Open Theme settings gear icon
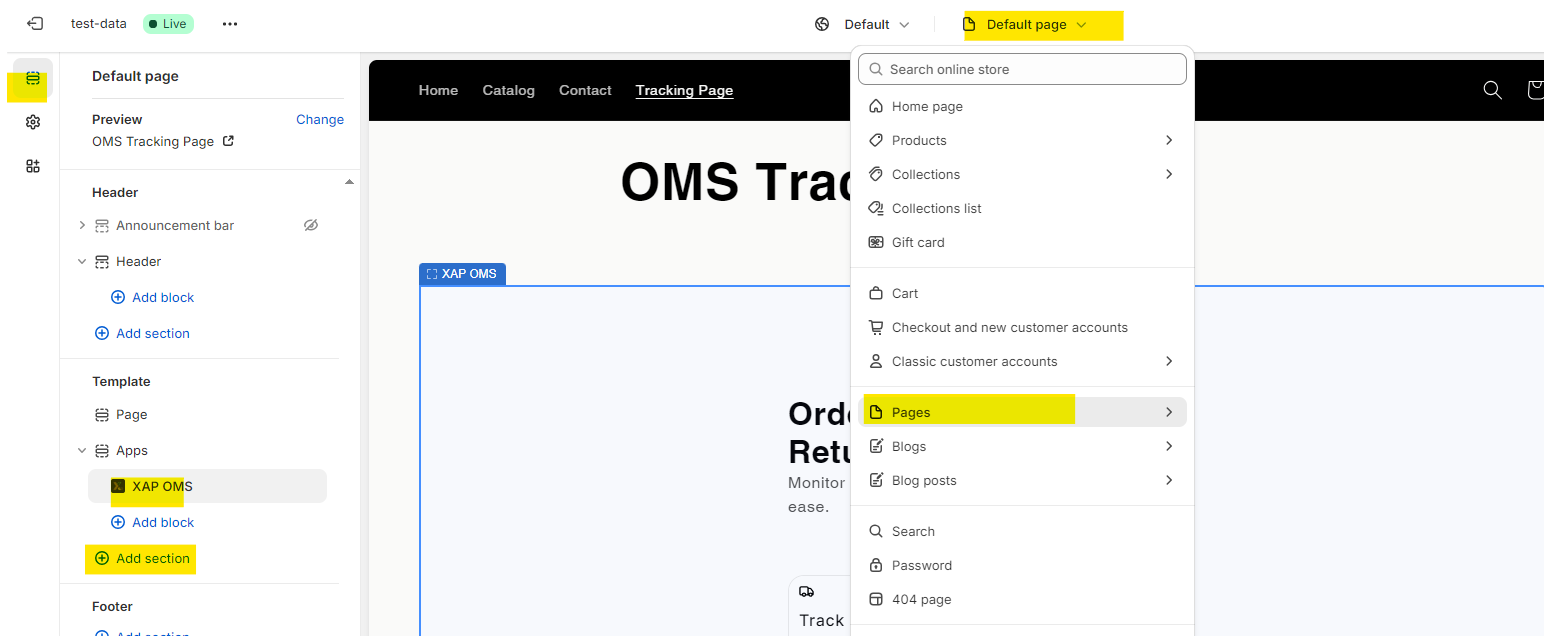The width and height of the screenshot is (1544, 636). (x=33, y=122)
